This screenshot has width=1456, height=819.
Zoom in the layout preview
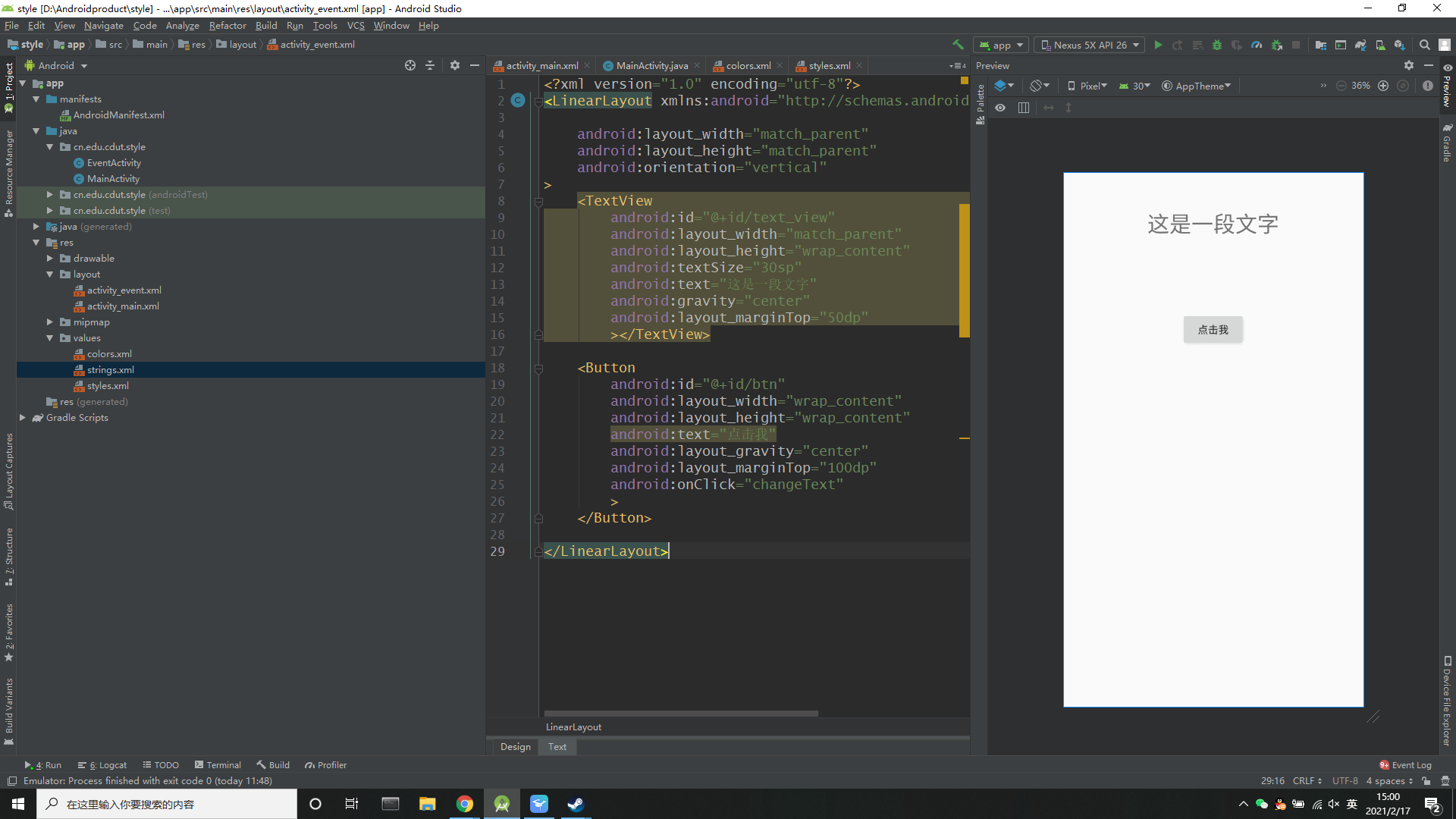[1383, 86]
